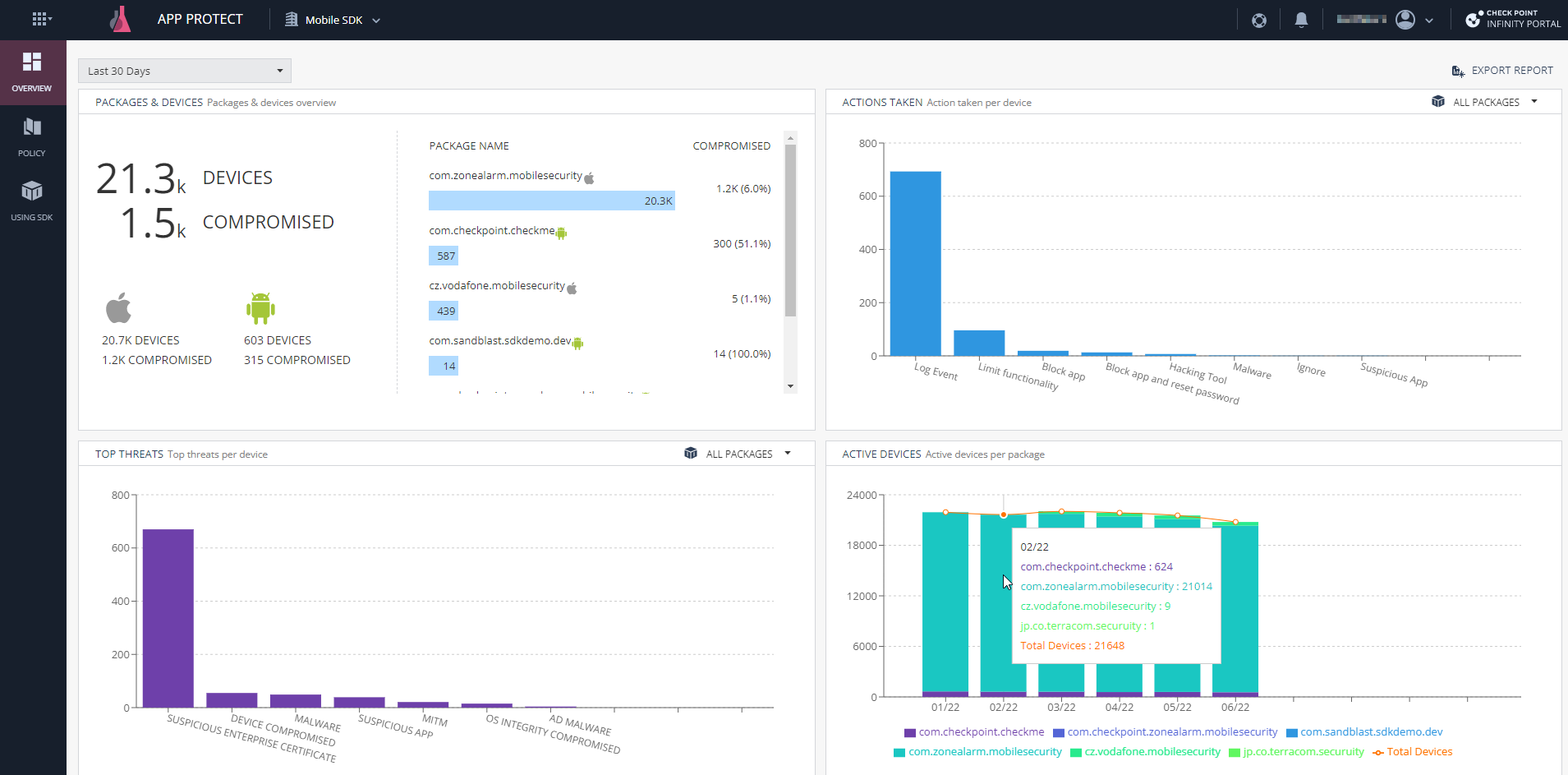Click the Limit functionality bar
The image size is (1568, 775).
[979, 344]
